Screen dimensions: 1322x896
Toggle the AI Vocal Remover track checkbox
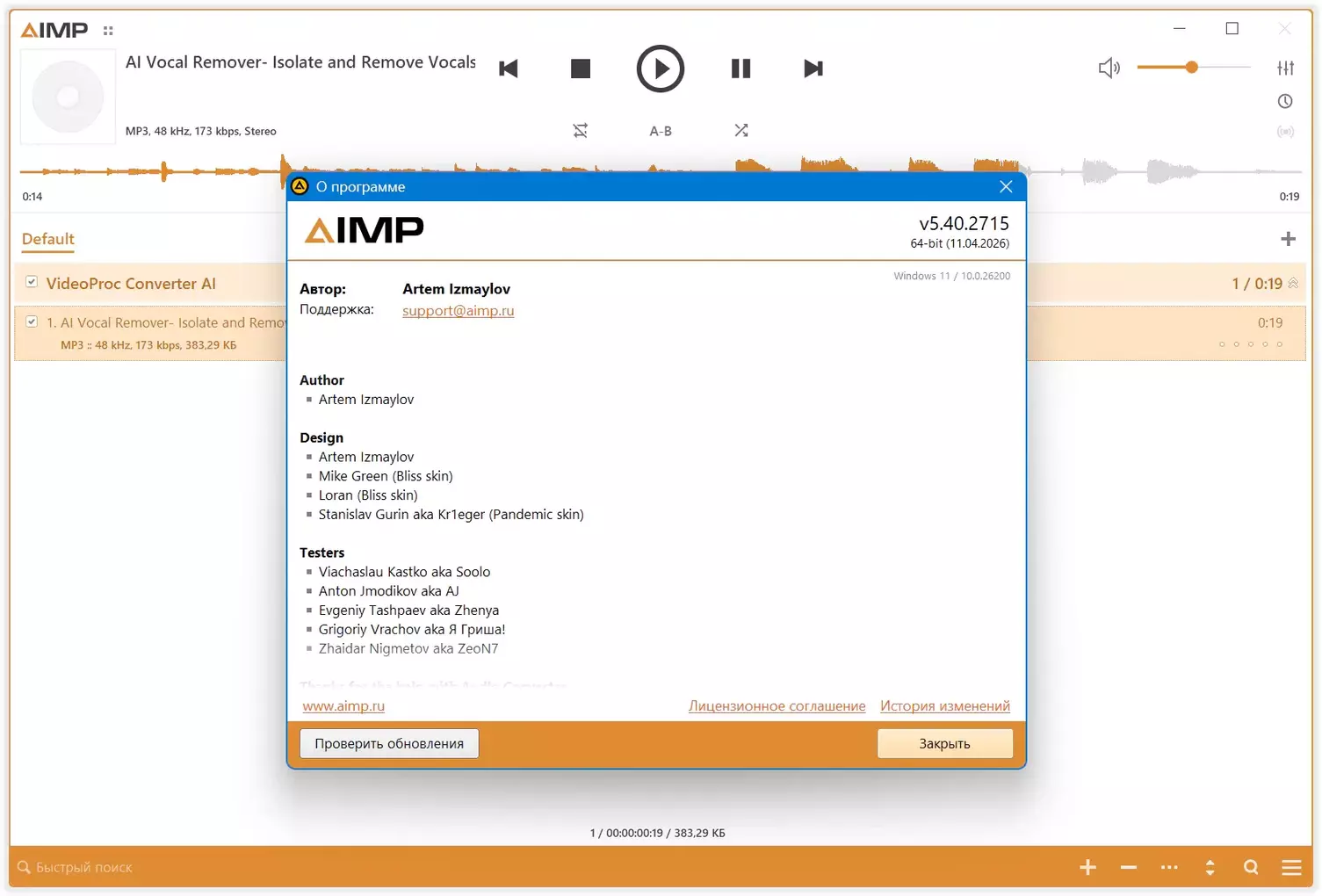[x=32, y=322]
